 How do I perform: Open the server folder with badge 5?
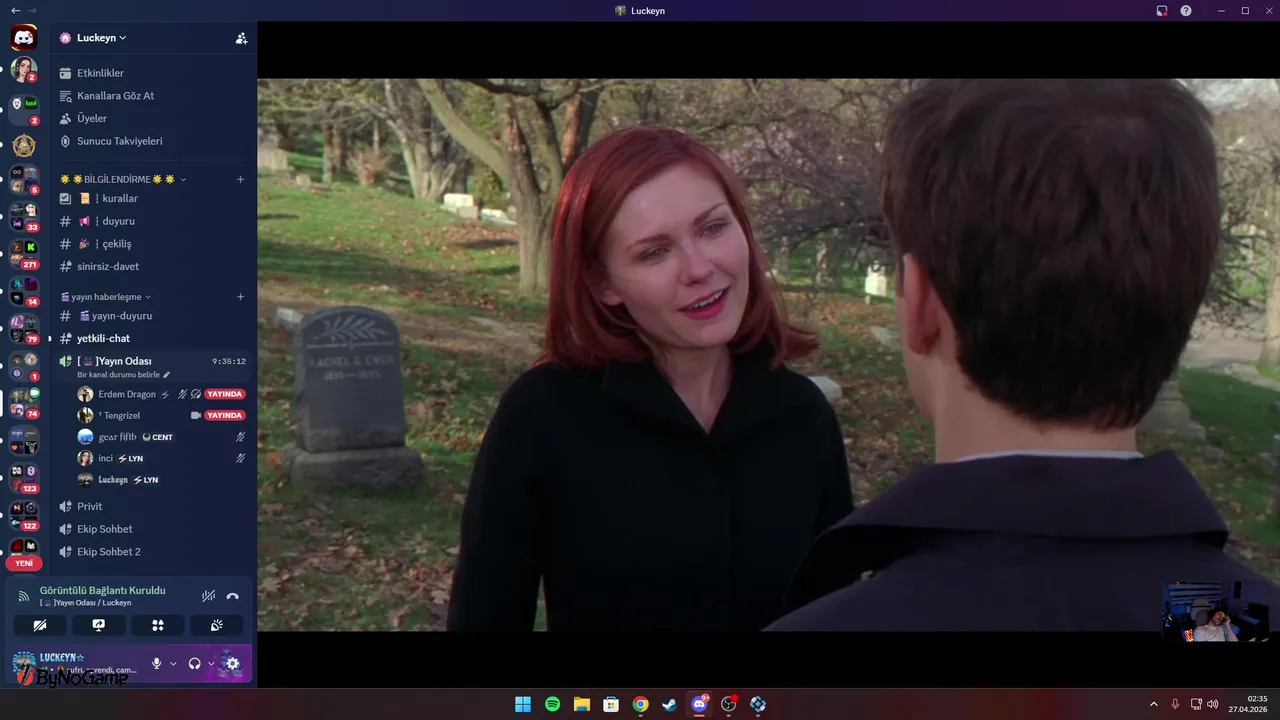tap(24, 179)
